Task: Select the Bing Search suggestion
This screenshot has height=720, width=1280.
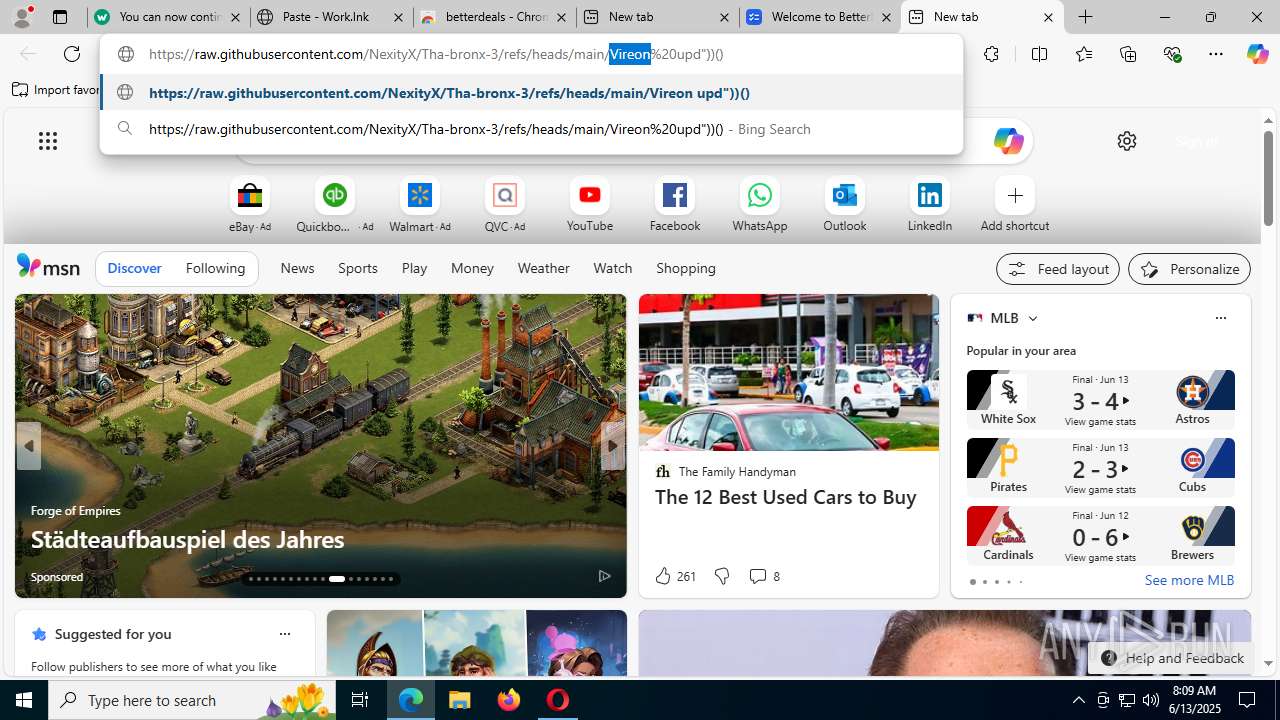Action: pos(531,129)
